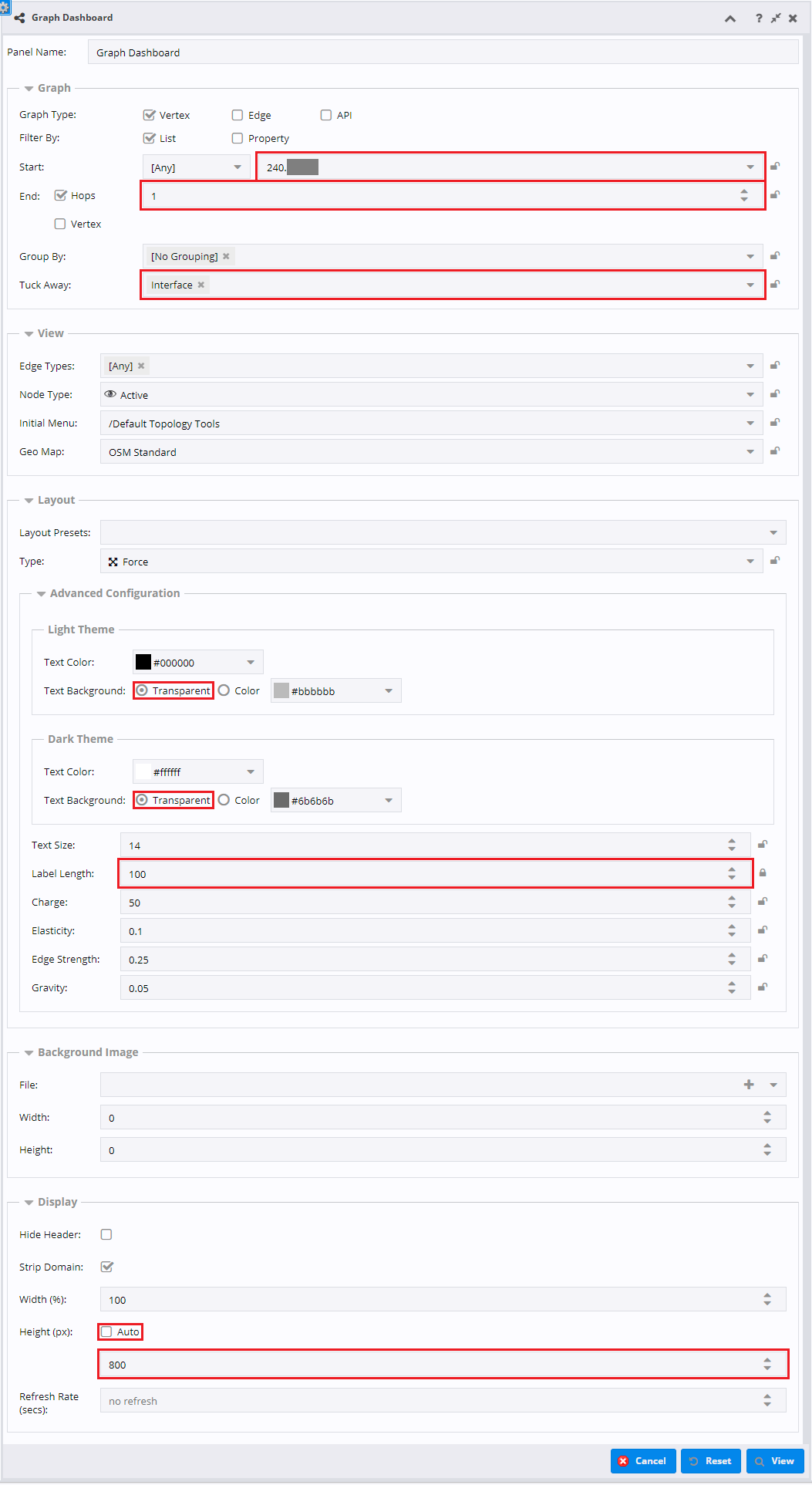812x1485 pixels.
Task: Collapse the View section
Action: (x=29, y=334)
